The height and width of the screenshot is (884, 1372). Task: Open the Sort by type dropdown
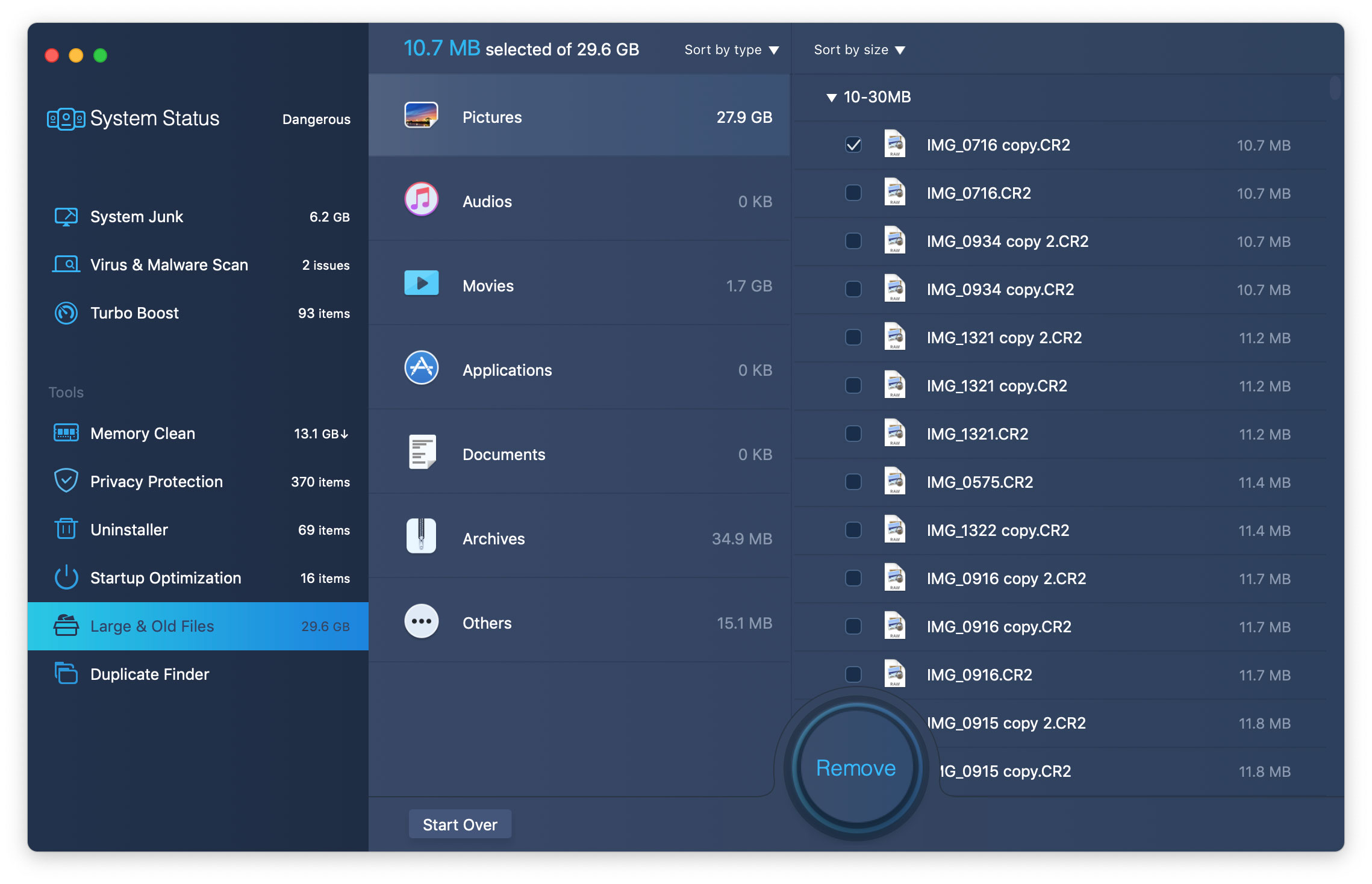coord(732,50)
